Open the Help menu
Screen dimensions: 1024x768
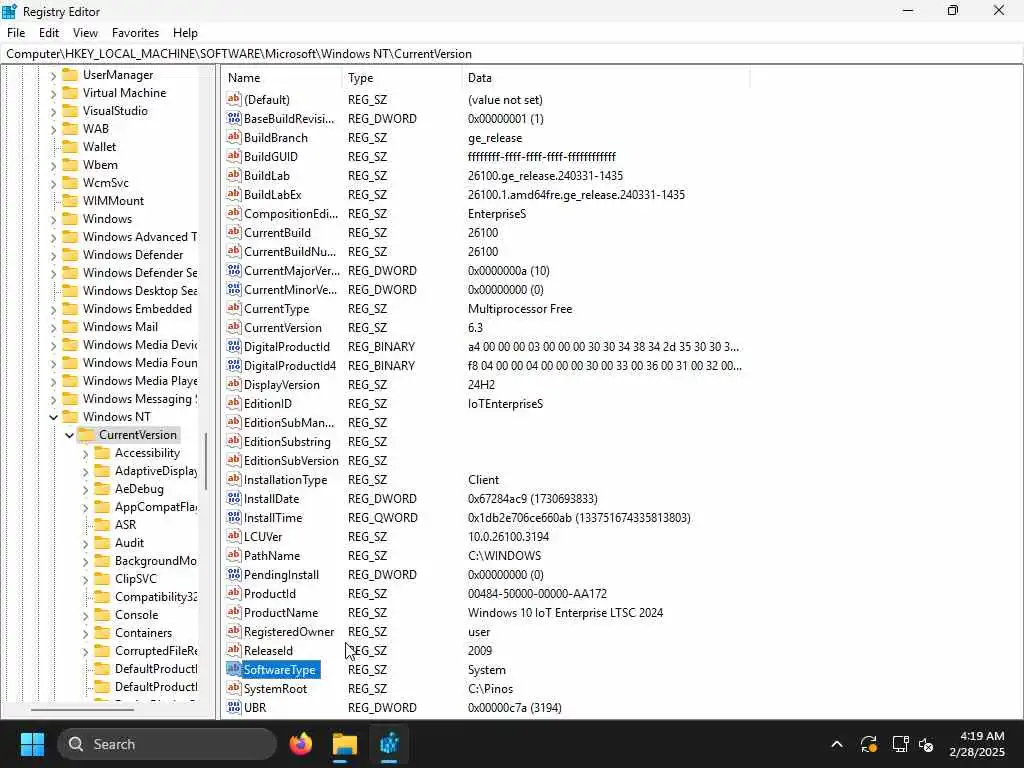click(185, 33)
